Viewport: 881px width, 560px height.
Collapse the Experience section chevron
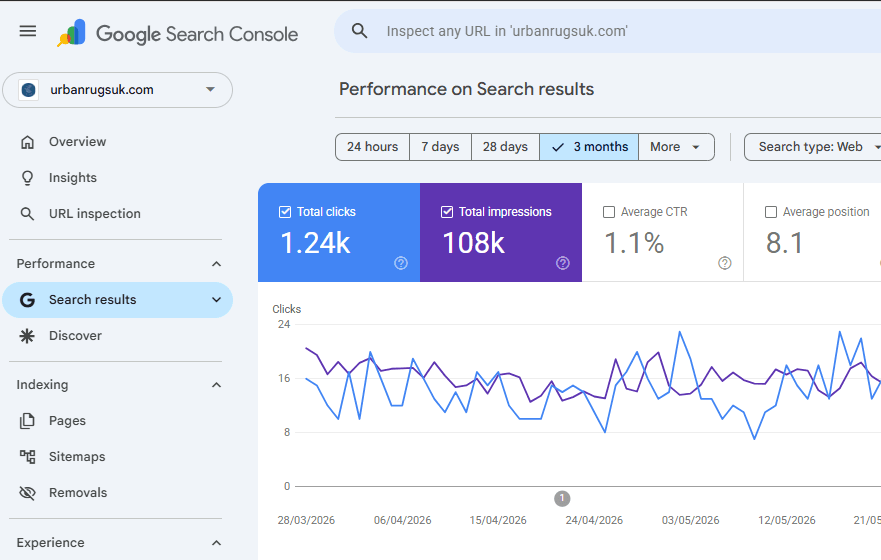(x=216, y=543)
